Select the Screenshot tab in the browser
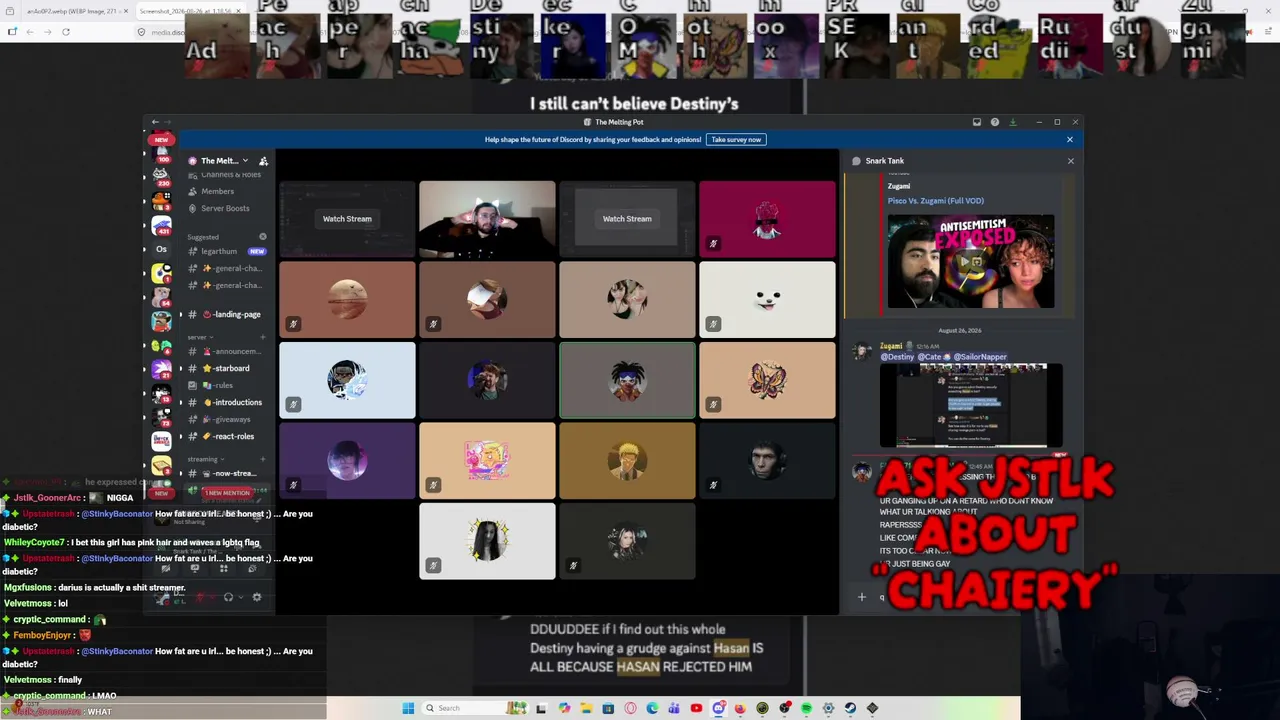1280x720 pixels. pos(191,10)
